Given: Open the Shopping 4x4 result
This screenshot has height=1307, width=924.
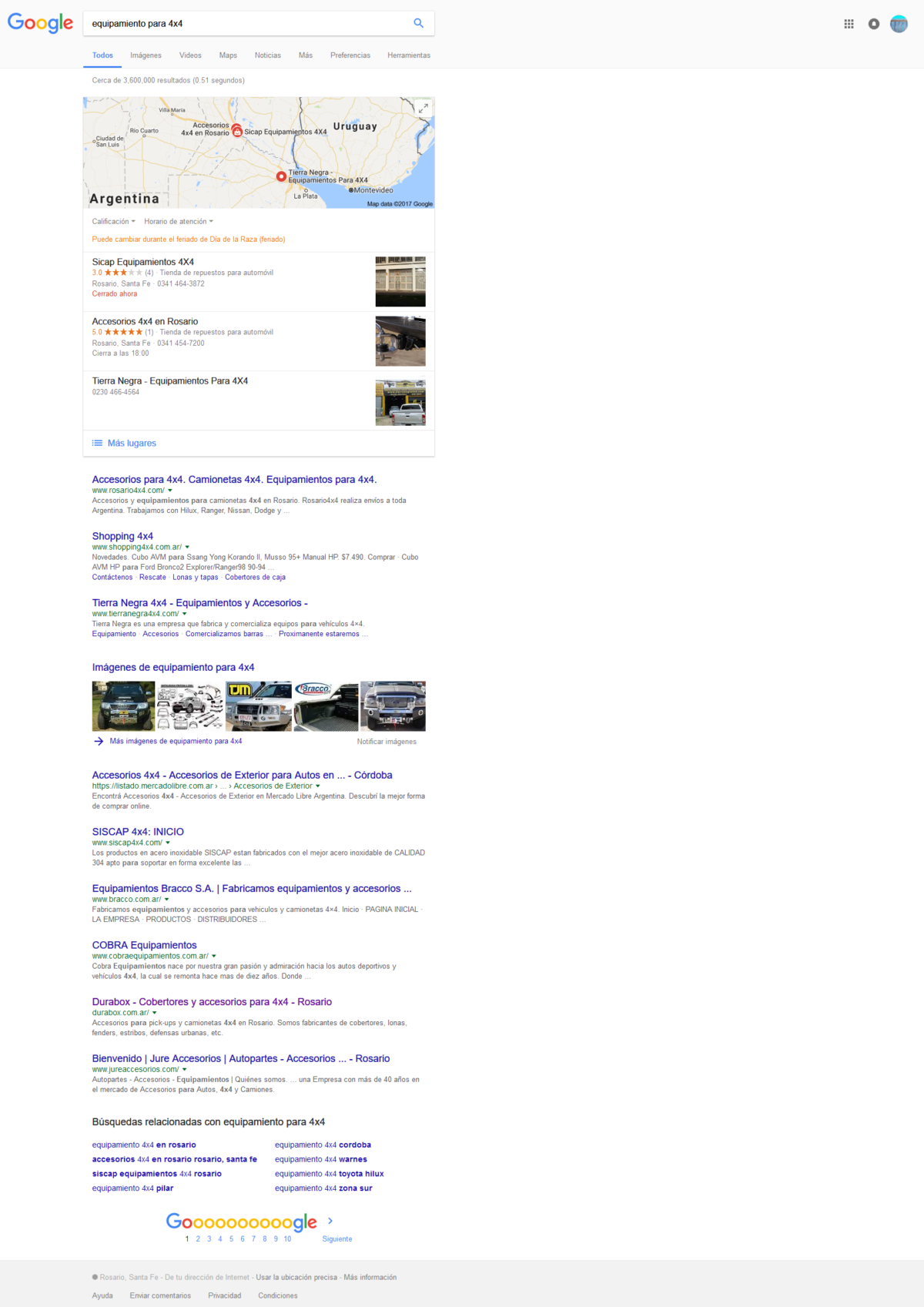Looking at the screenshot, I should pos(122,536).
